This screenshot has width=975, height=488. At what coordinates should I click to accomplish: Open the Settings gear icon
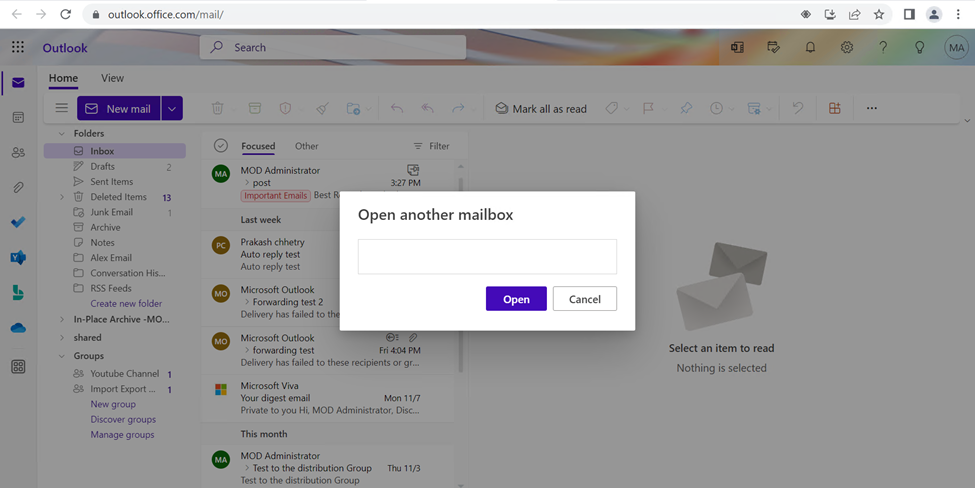(847, 47)
